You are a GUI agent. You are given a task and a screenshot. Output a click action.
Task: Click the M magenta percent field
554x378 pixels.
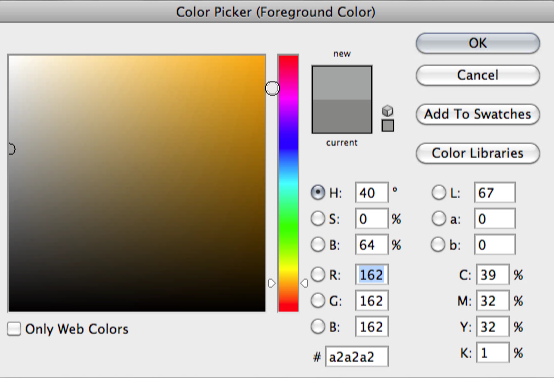[x=493, y=301]
